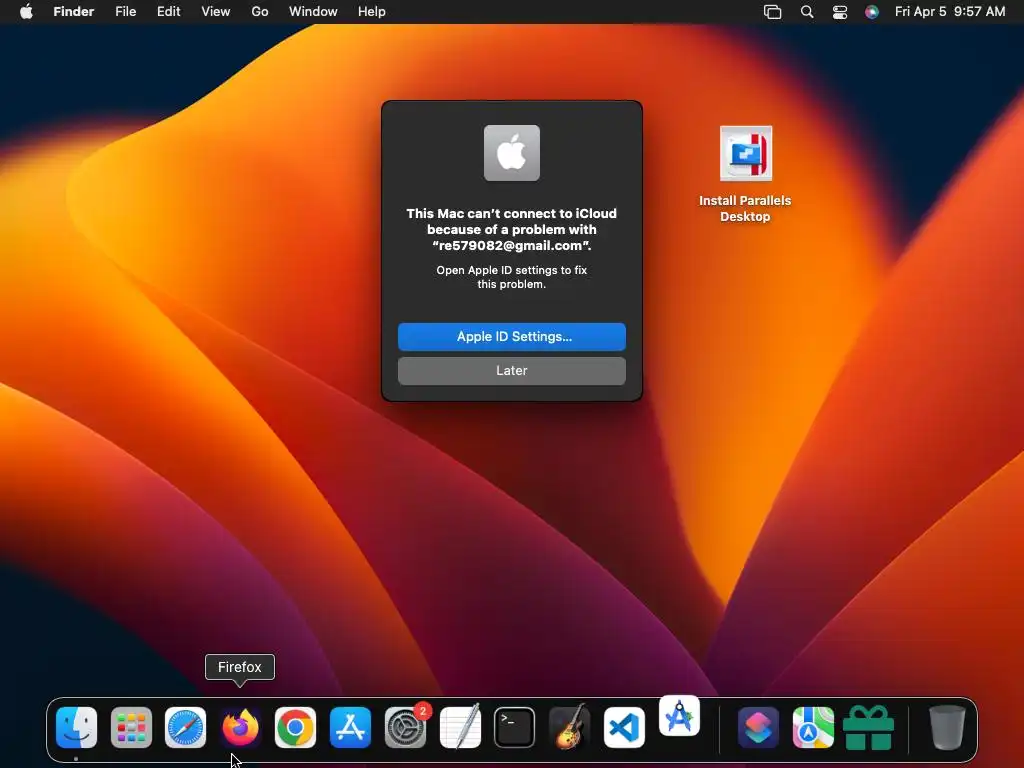Launch Terminal from the Dock
1024x768 pixels.
click(515, 727)
